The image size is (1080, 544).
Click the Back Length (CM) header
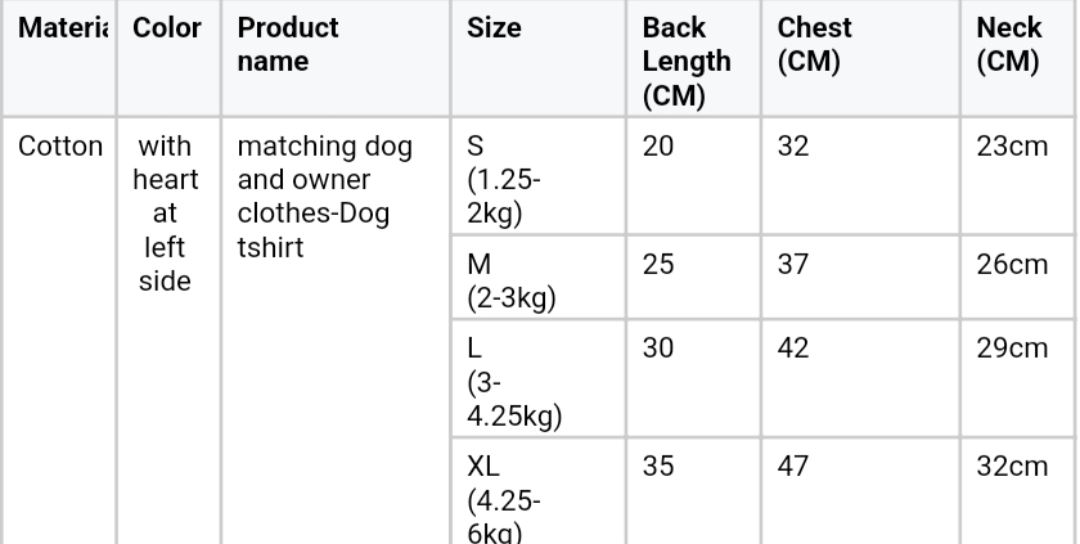(686, 62)
